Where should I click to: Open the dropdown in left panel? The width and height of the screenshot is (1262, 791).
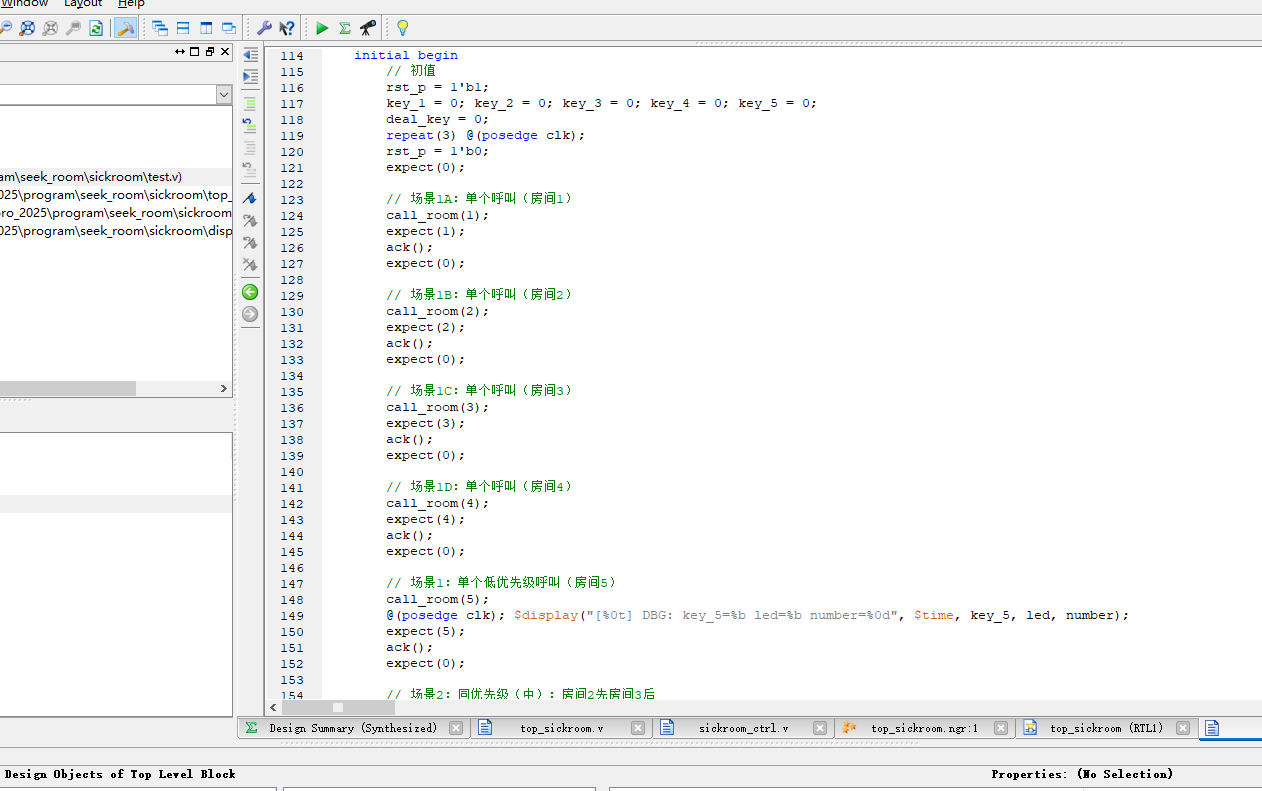pyautogui.click(x=223, y=94)
